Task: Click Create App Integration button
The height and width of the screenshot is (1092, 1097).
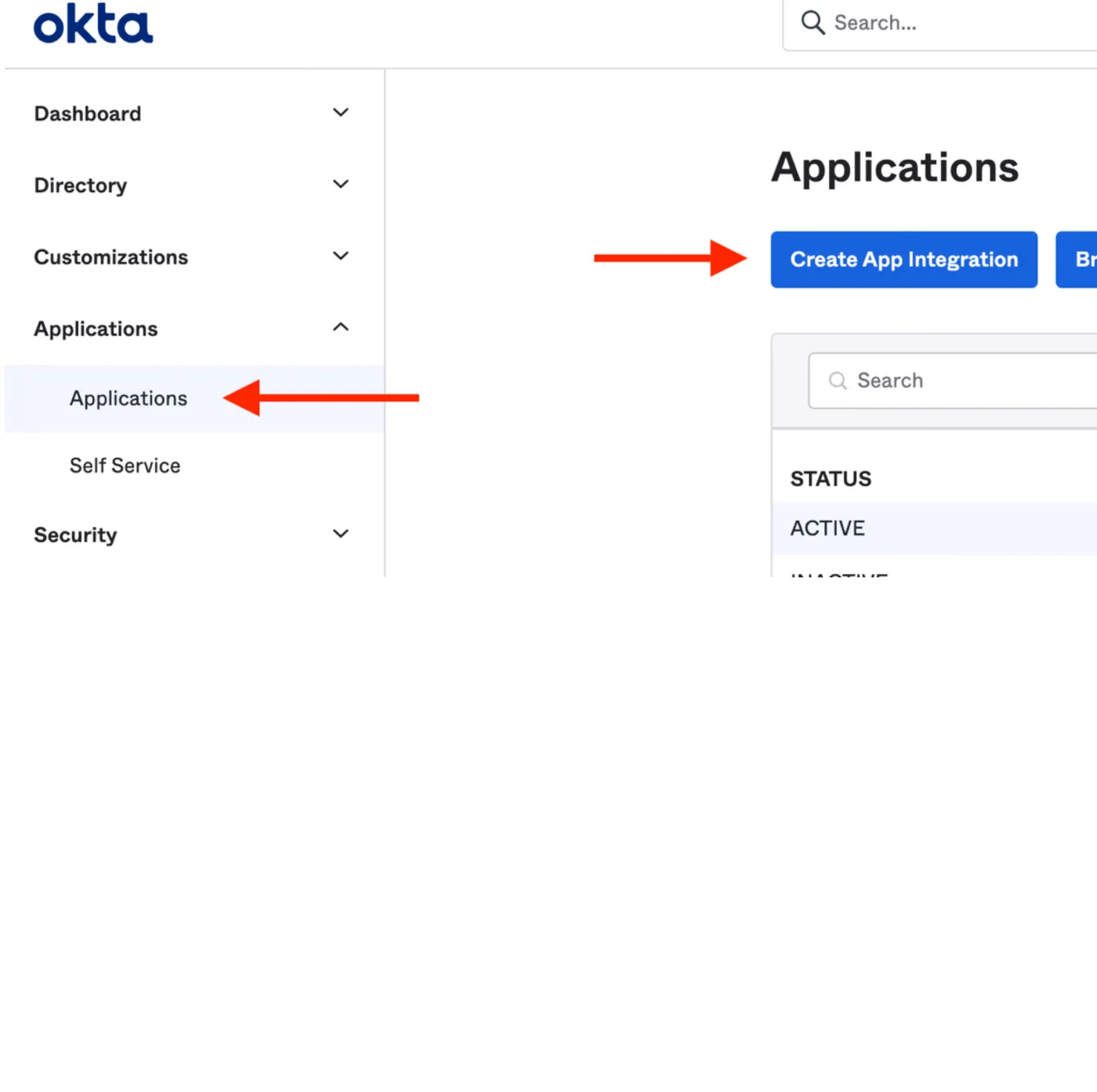Action: click(903, 259)
